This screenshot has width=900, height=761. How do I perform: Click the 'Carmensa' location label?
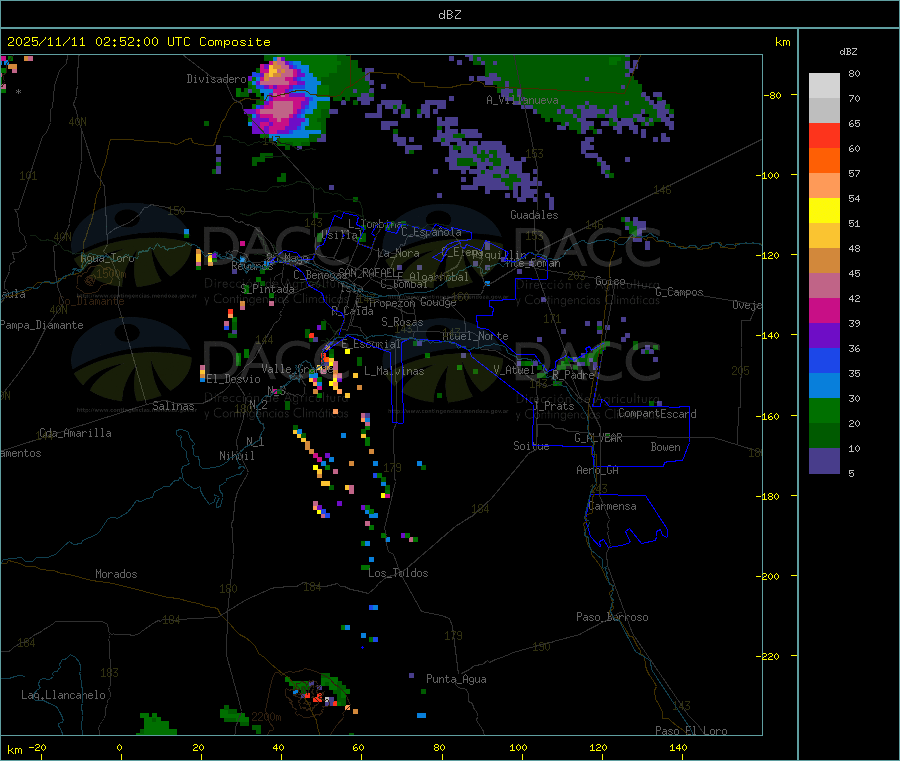612,506
